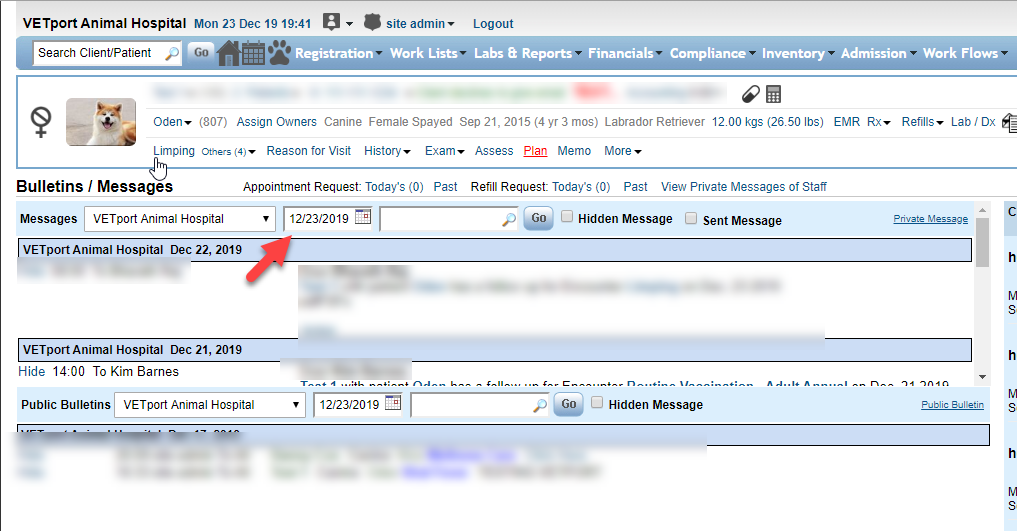1017x531 pixels.
Task: Click the user profile icon by the date
Action: click(x=331, y=22)
